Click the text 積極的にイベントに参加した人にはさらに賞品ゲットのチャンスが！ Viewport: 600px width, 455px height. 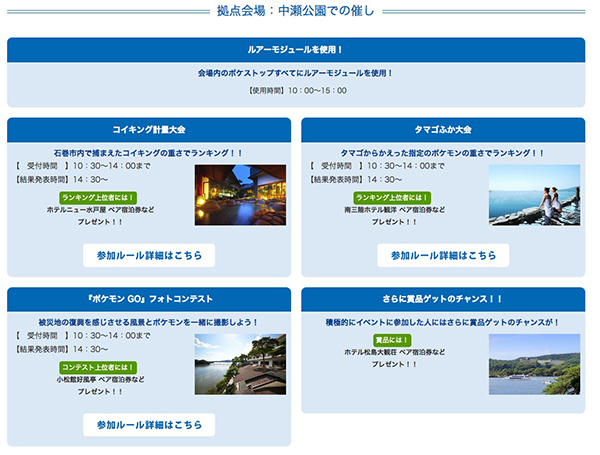coord(442,323)
